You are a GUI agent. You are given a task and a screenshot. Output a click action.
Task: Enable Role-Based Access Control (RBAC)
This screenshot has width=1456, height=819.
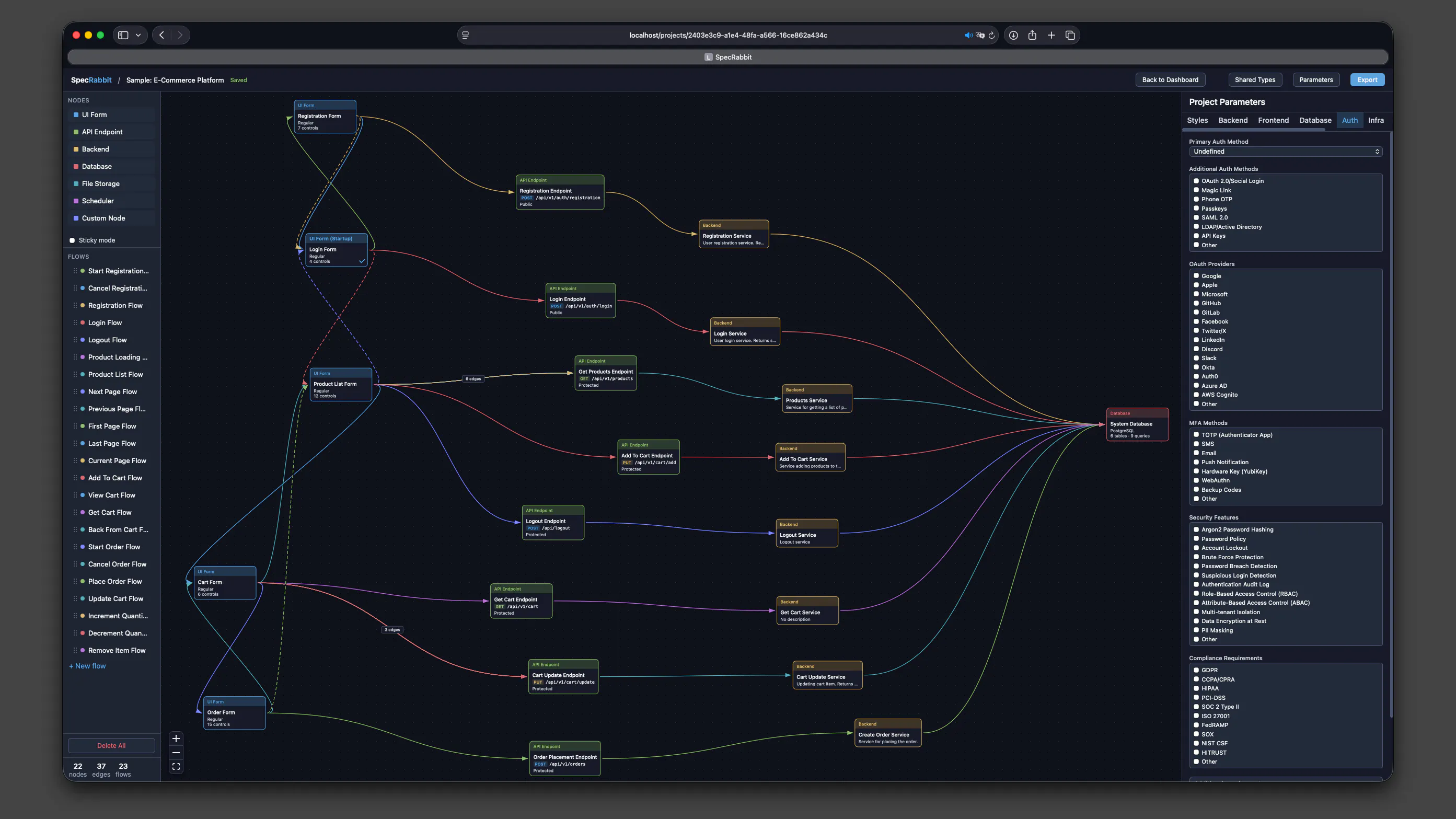click(x=1196, y=594)
